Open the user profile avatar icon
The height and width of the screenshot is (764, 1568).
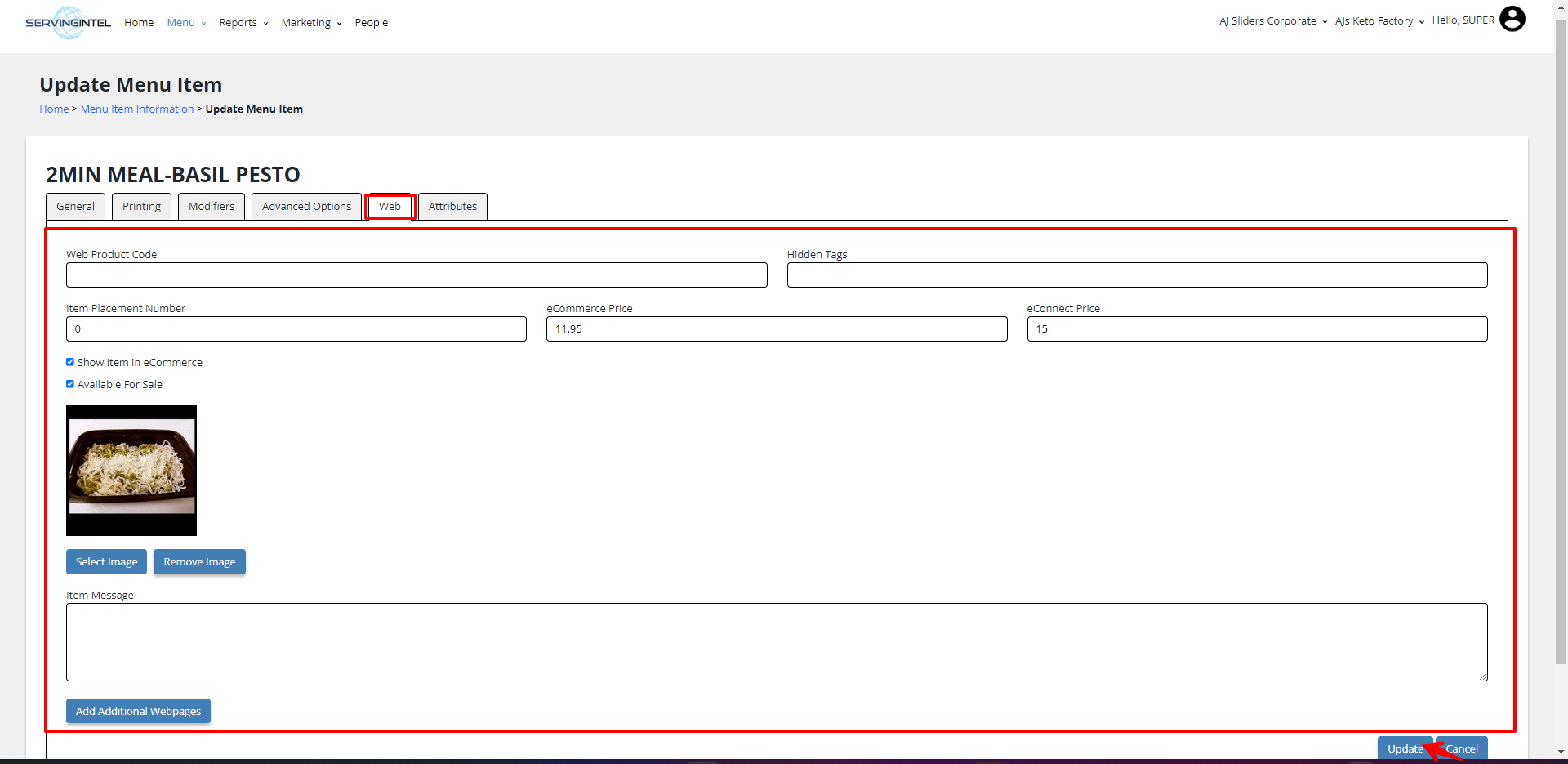(x=1512, y=19)
